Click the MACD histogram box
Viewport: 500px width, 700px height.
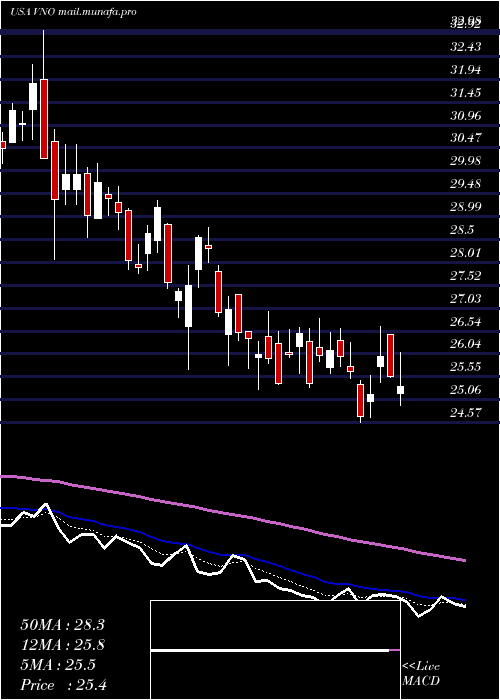275,650
